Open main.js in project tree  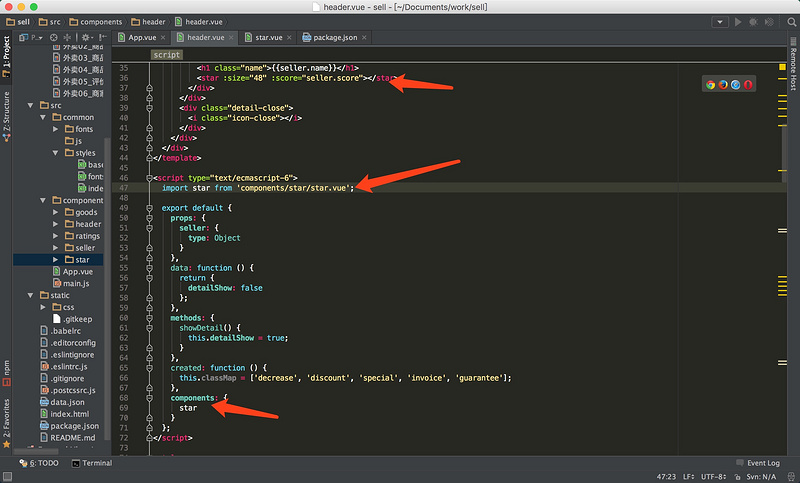71,284
